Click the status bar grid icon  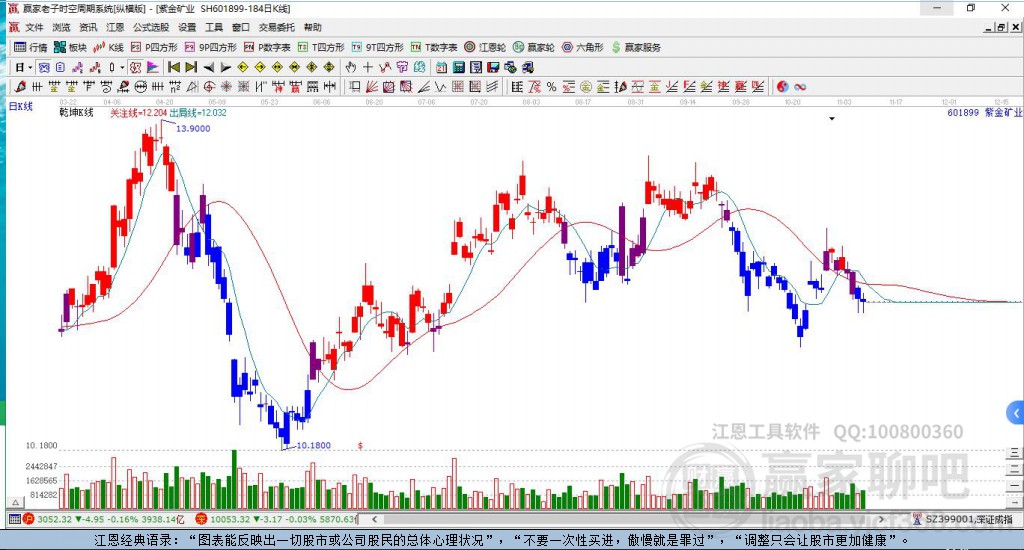pyautogui.click(x=14, y=519)
